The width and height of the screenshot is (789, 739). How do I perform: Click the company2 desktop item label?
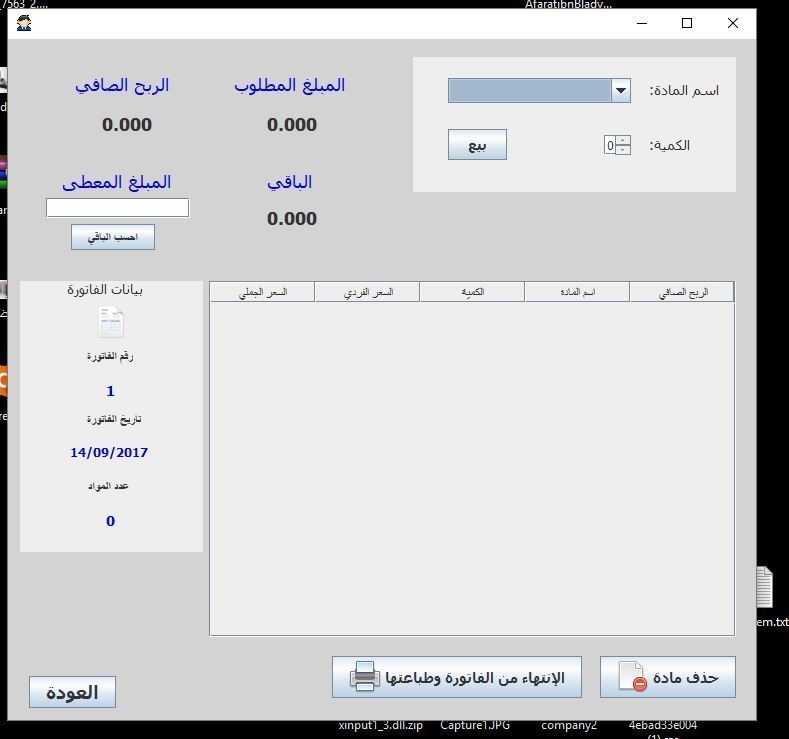coord(569,725)
